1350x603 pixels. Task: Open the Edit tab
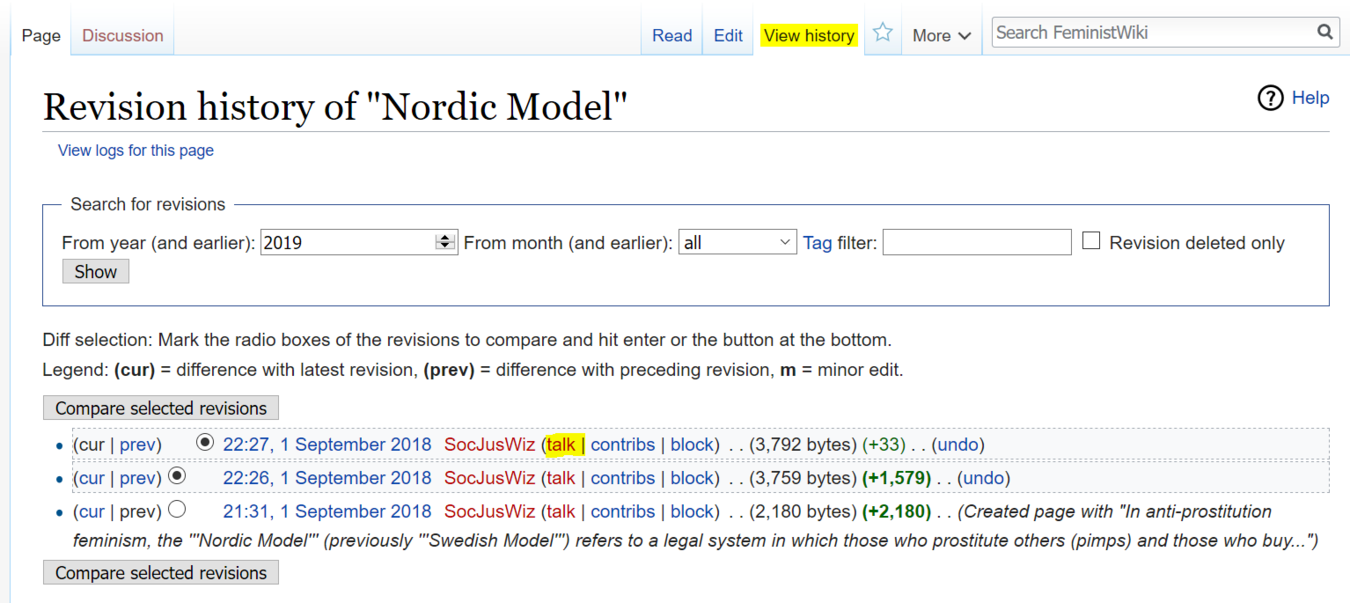click(x=728, y=35)
